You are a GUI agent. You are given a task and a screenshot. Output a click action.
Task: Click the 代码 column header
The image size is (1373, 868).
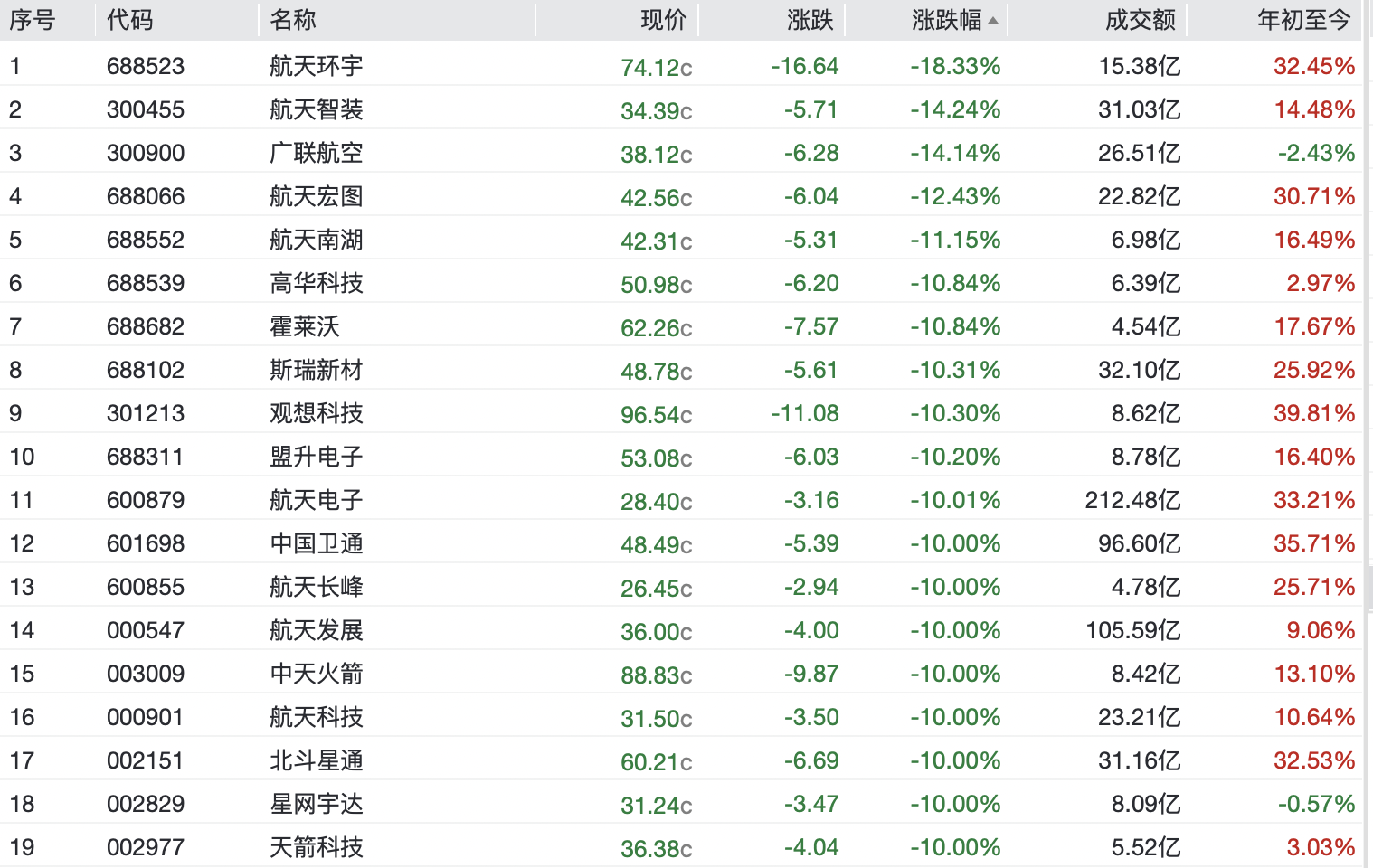pos(130,20)
